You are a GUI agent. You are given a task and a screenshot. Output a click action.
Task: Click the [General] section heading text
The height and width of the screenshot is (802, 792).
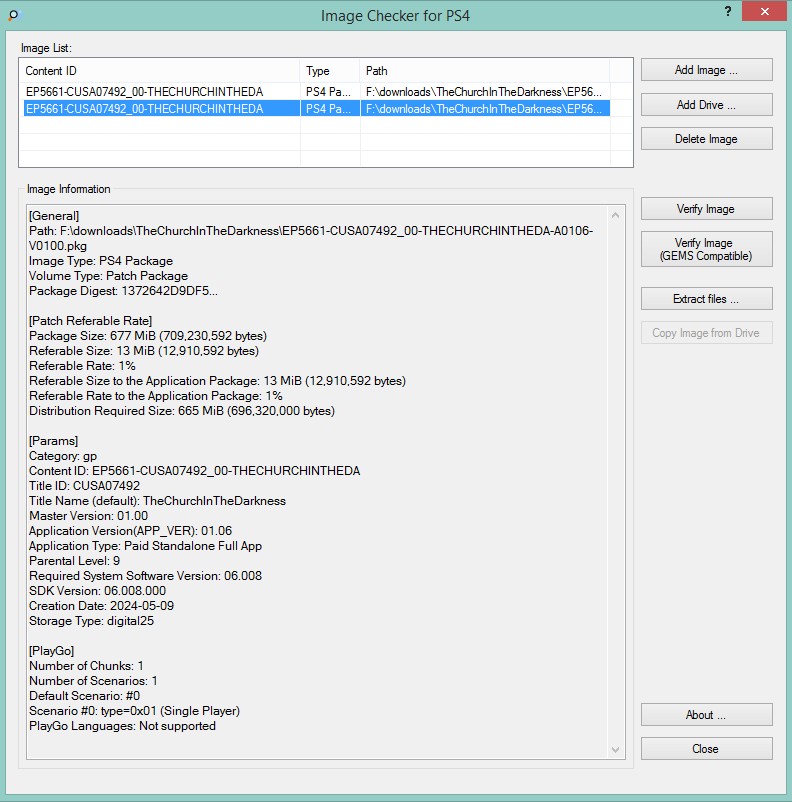pyautogui.click(x=54, y=216)
